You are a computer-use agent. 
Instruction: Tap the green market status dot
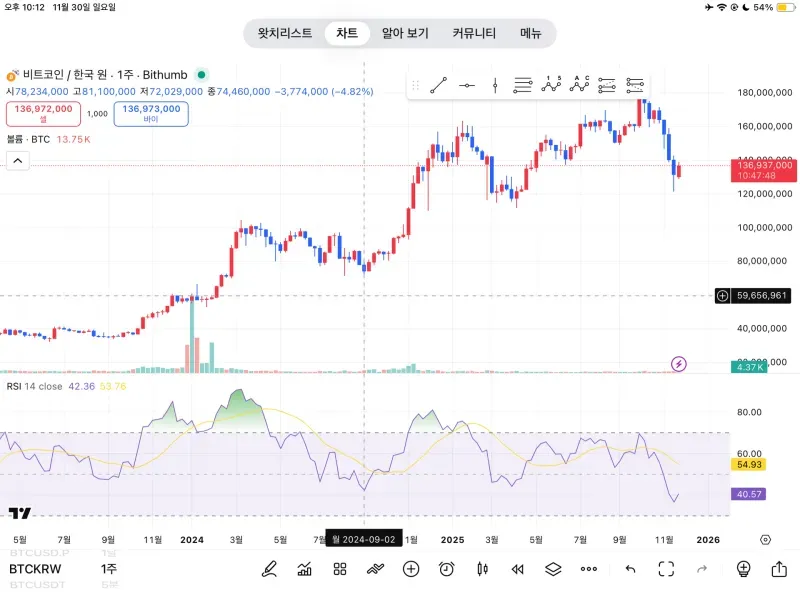click(201, 75)
